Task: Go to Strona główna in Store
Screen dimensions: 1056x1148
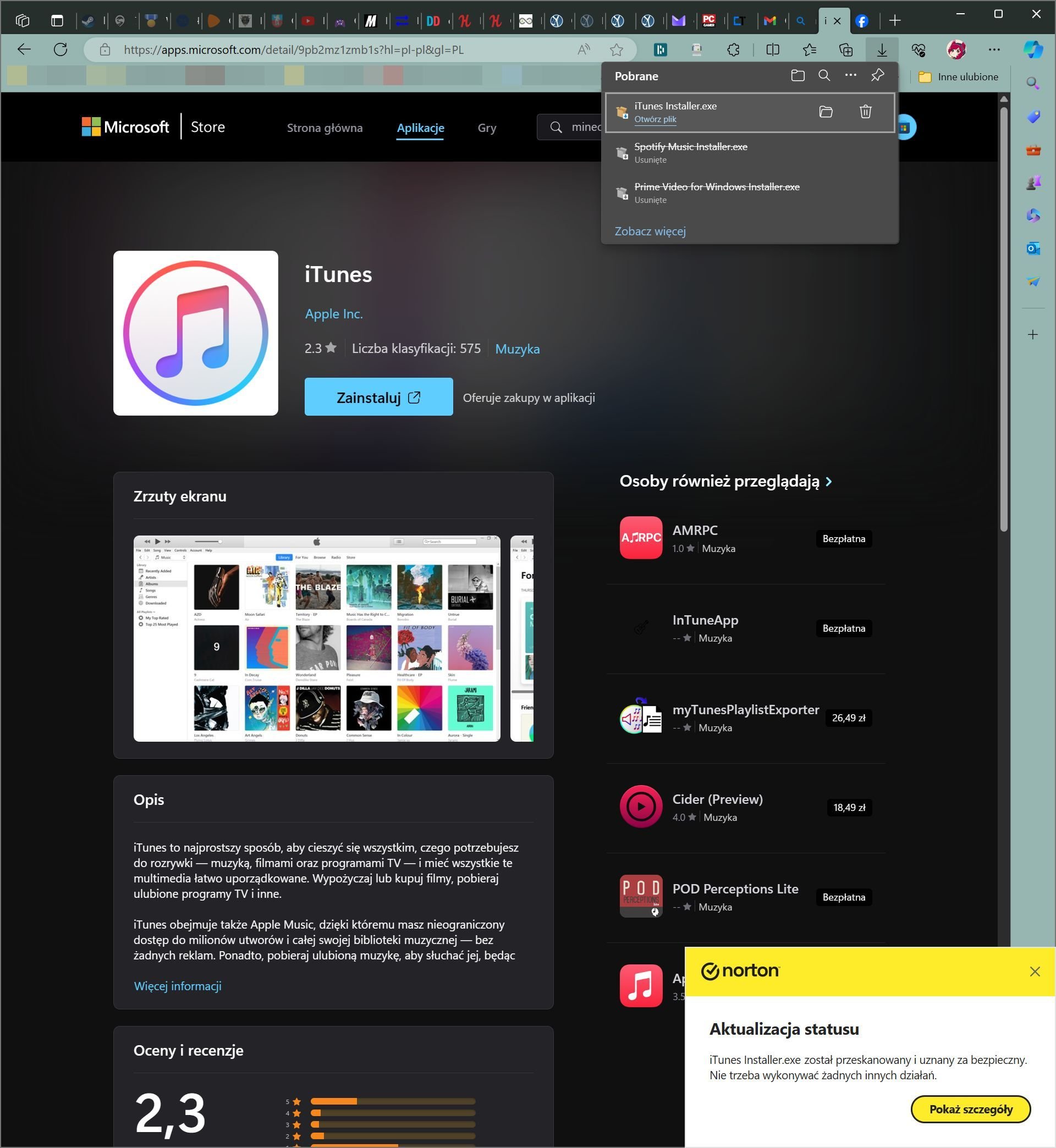Action: pos(324,128)
